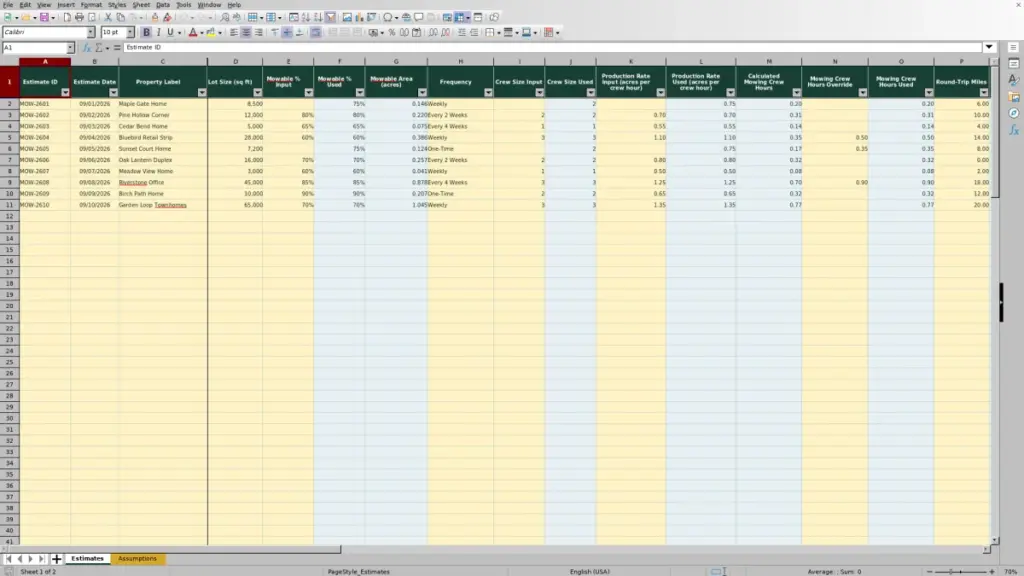Click the Zoom In plus button
This screenshot has height=576, width=1024.
[x=991, y=571]
